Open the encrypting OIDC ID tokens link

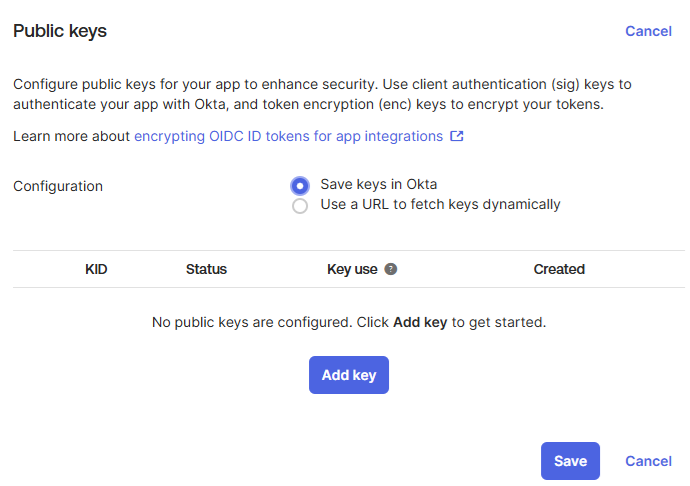tap(288, 136)
